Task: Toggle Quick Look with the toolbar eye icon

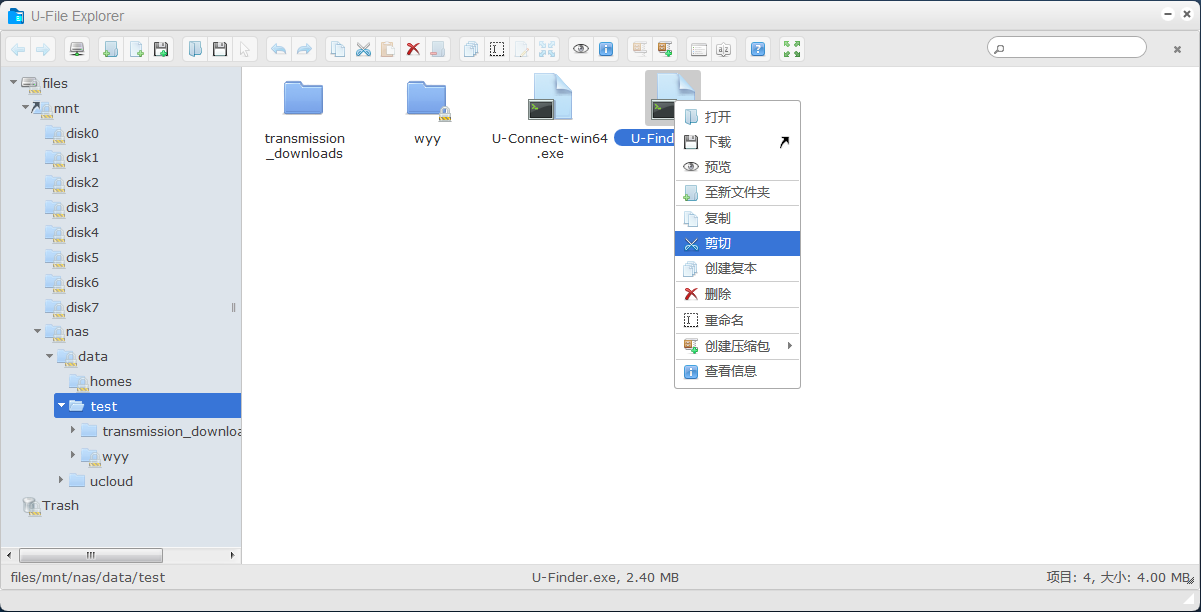Action: 581,49
